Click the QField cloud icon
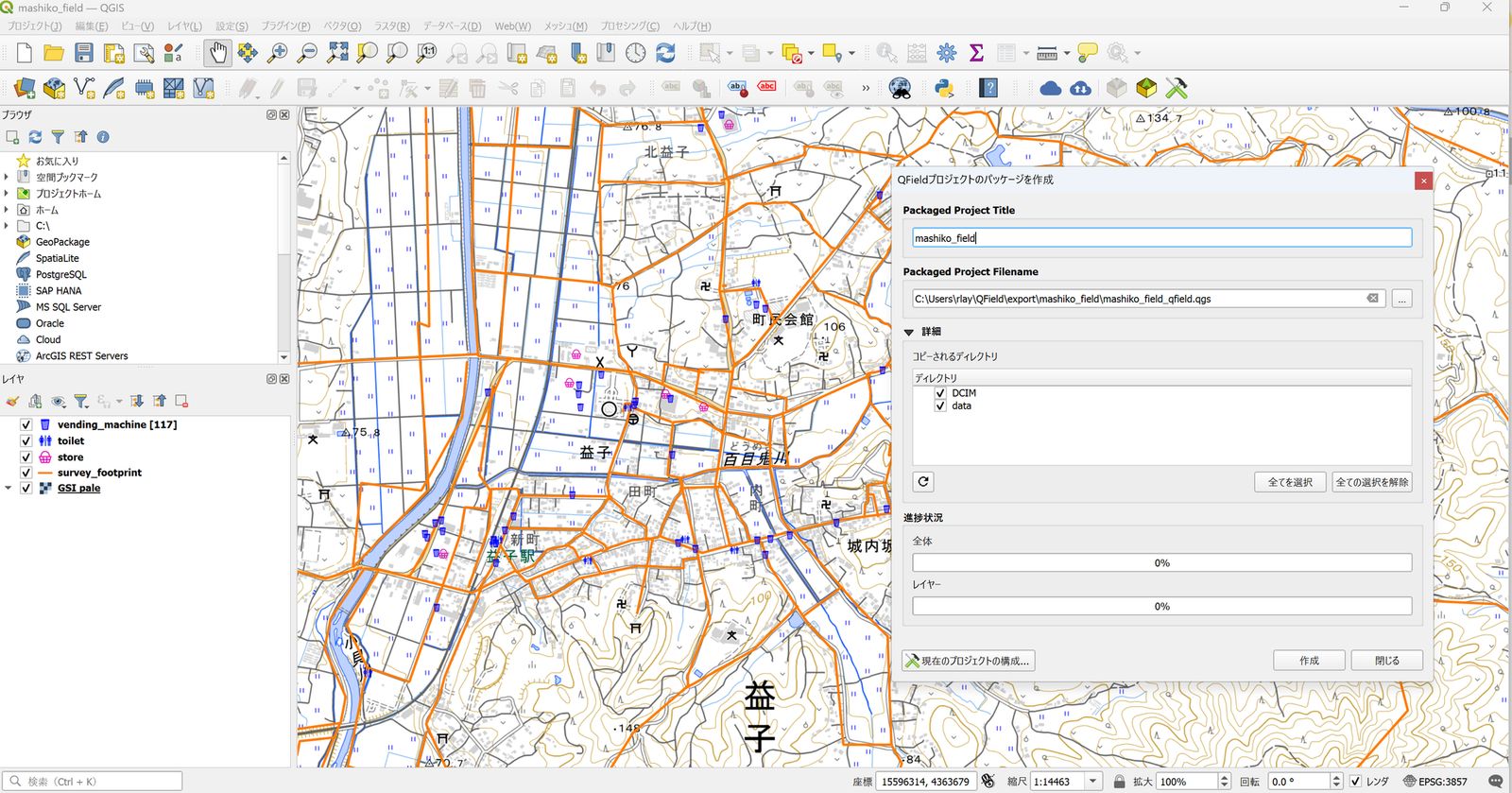The width and height of the screenshot is (1512, 793). 1051,88
